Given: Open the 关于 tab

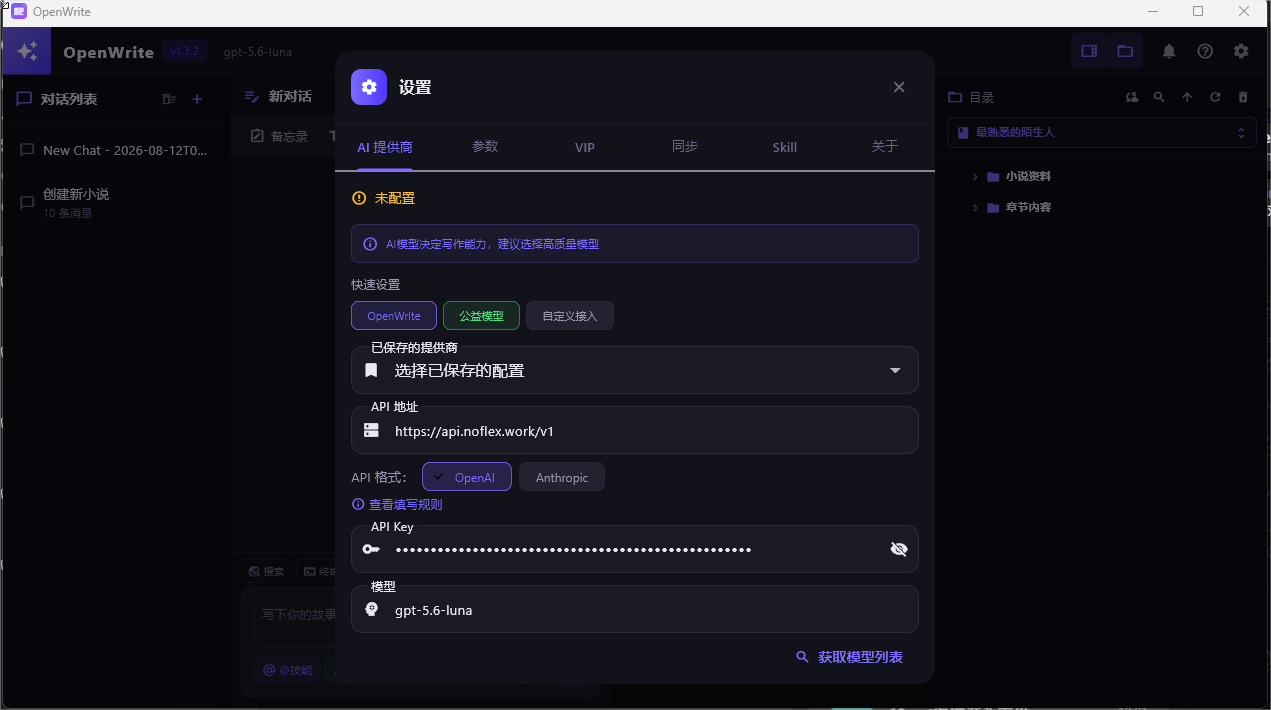Looking at the screenshot, I should pyautogui.click(x=885, y=147).
